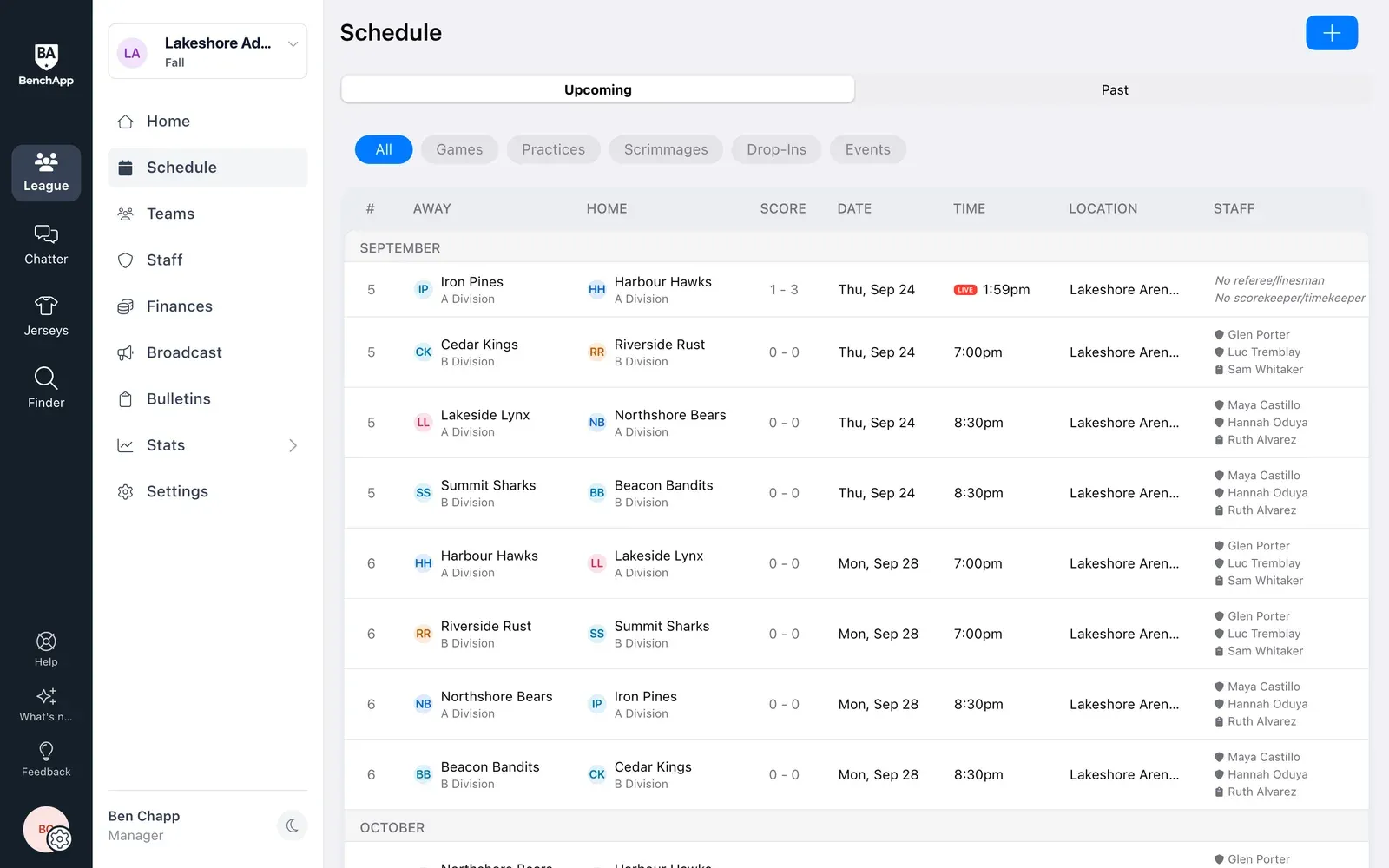Click 'No referee/linesman' text

point(1269,280)
